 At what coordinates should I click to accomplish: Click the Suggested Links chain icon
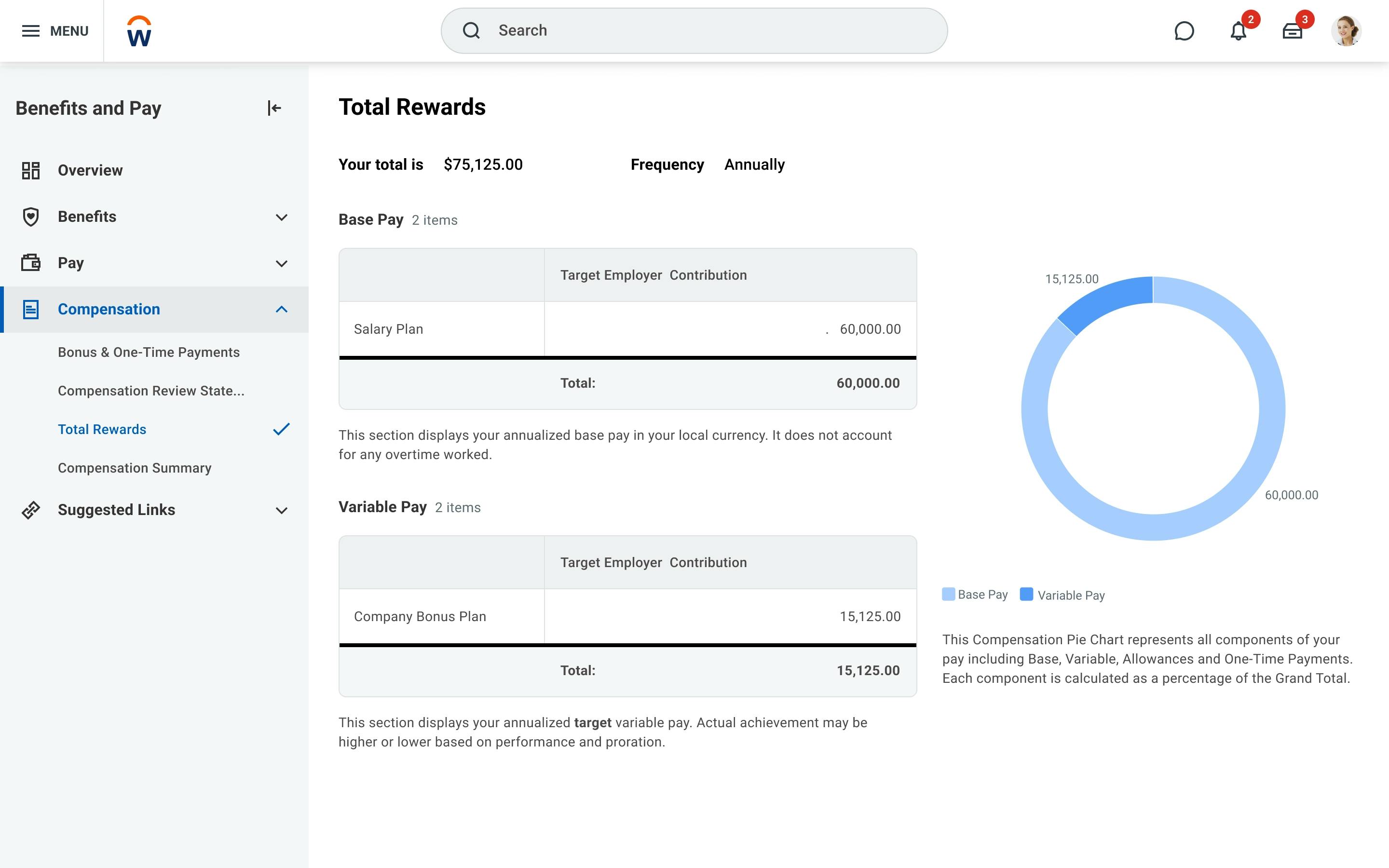tap(30, 510)
